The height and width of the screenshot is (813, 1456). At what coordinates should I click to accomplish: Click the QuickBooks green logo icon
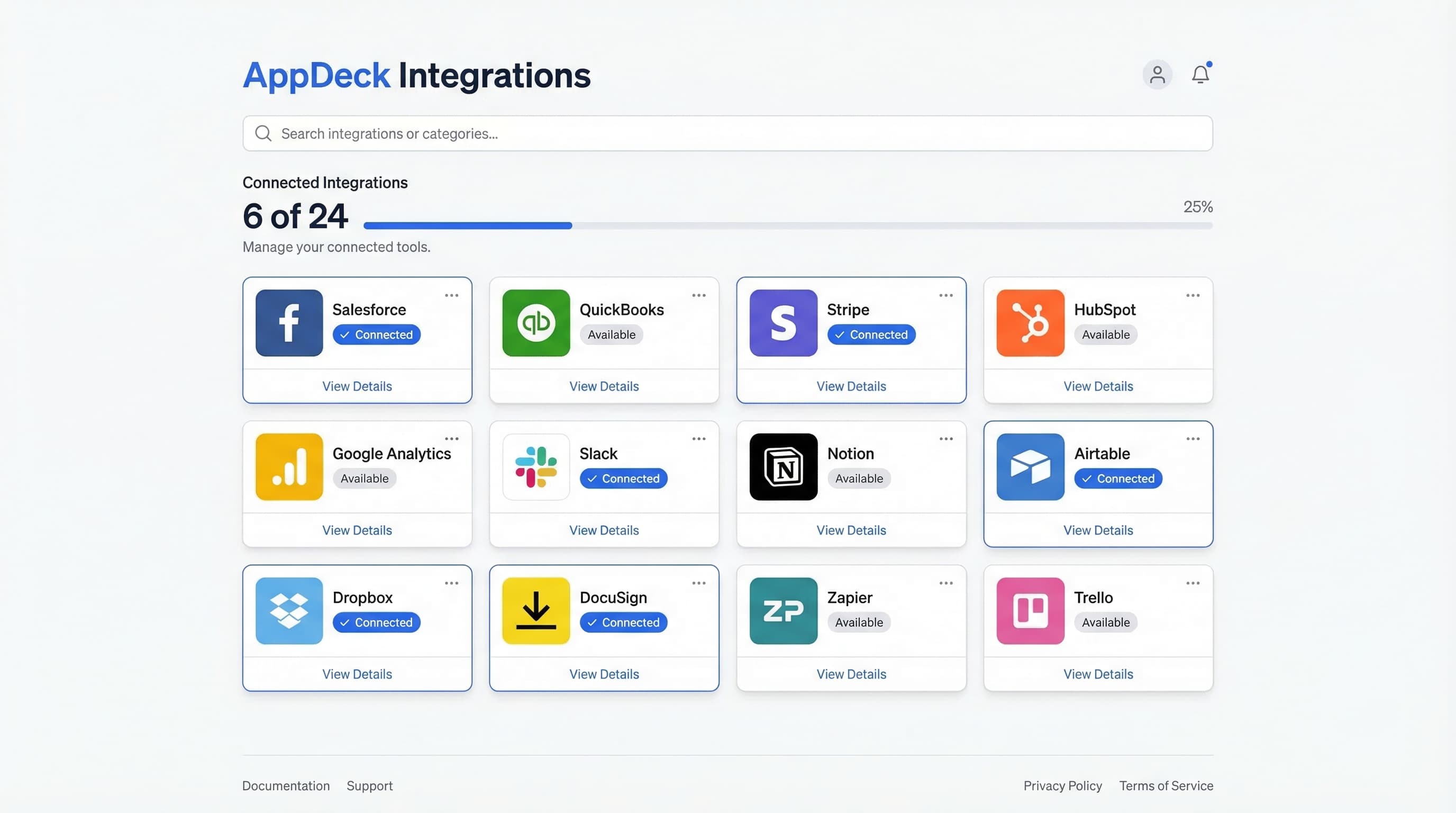coord(536,323)
